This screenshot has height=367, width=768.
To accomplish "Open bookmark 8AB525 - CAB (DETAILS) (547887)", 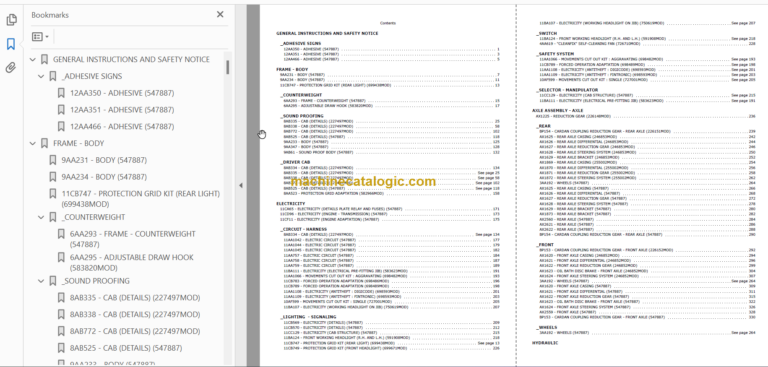I will (x=126, y=348).
